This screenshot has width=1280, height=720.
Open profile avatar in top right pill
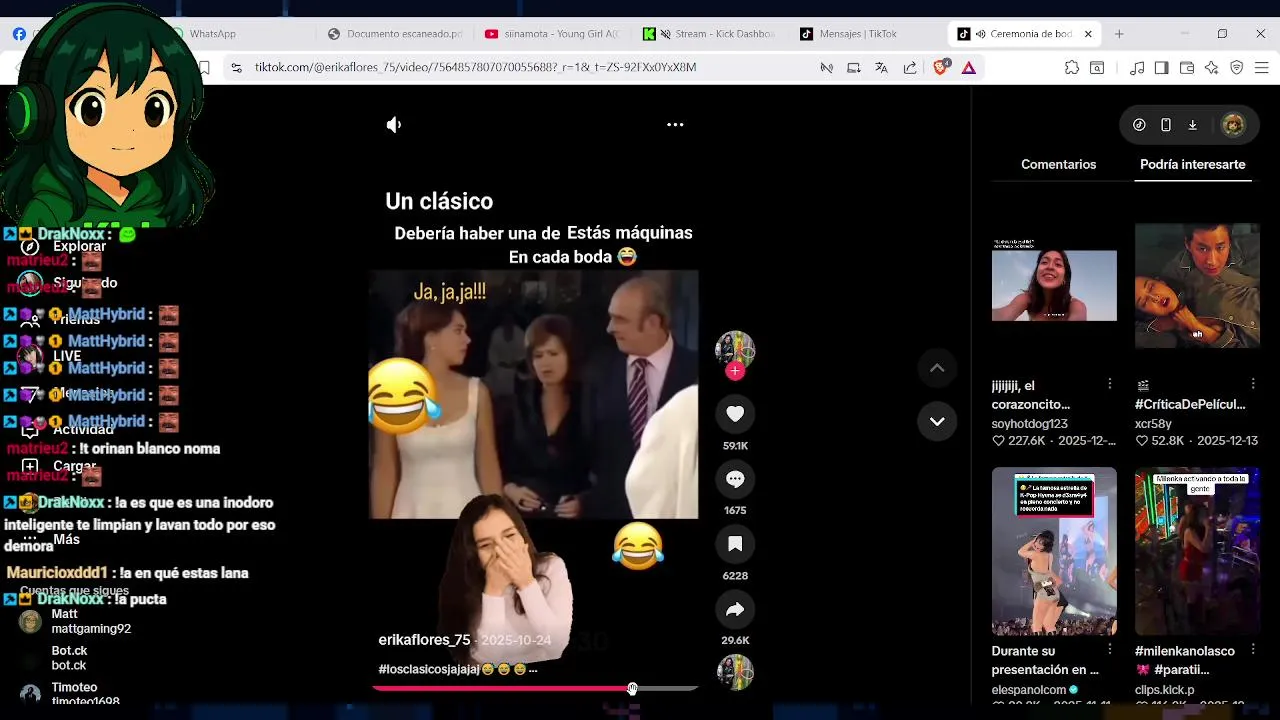[x=1233, y=125]
